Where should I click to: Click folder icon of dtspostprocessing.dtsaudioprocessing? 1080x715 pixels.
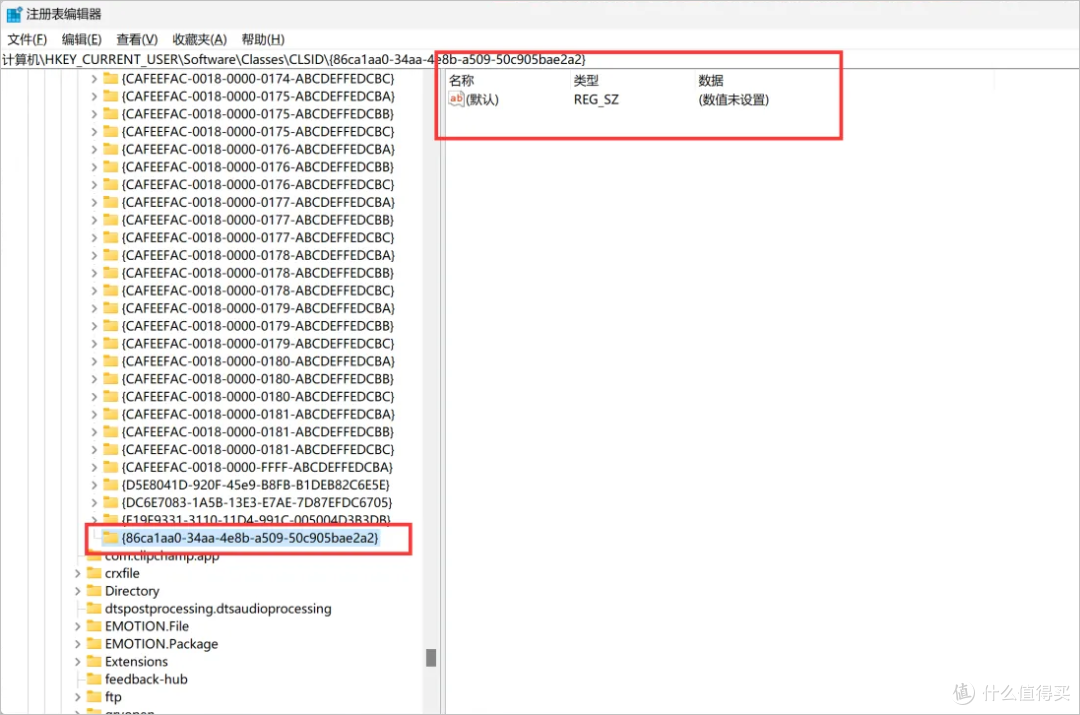pos(94,608)
